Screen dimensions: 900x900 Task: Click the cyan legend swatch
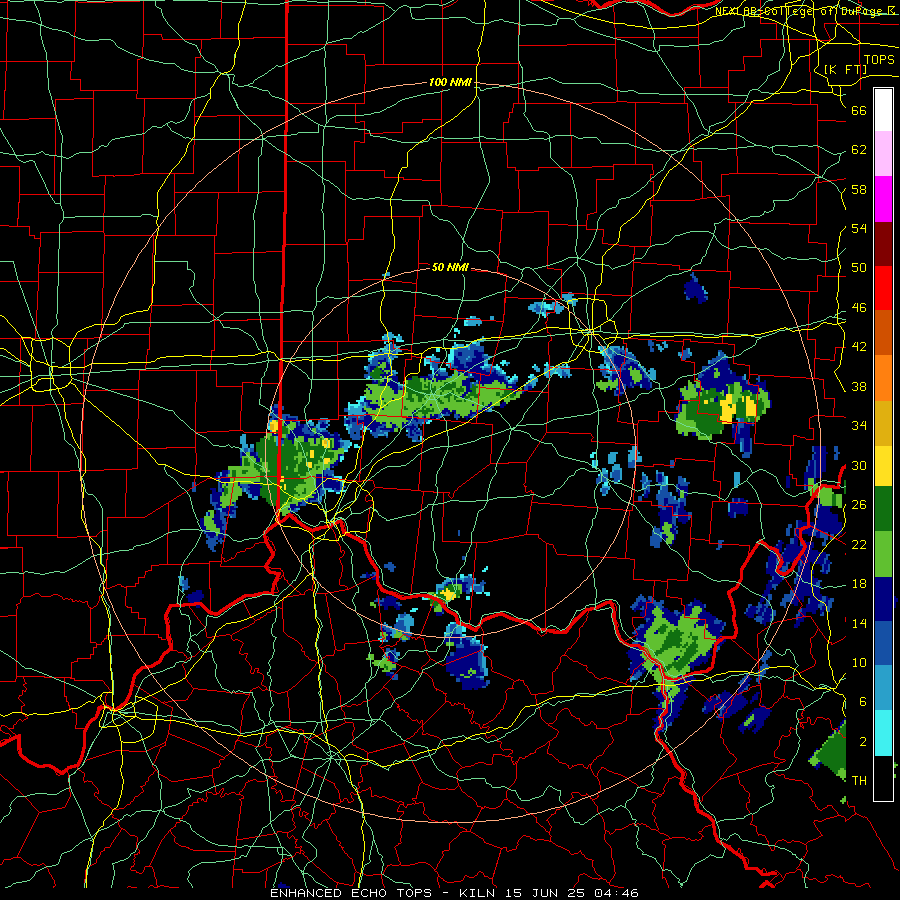[x=883, y=732]
